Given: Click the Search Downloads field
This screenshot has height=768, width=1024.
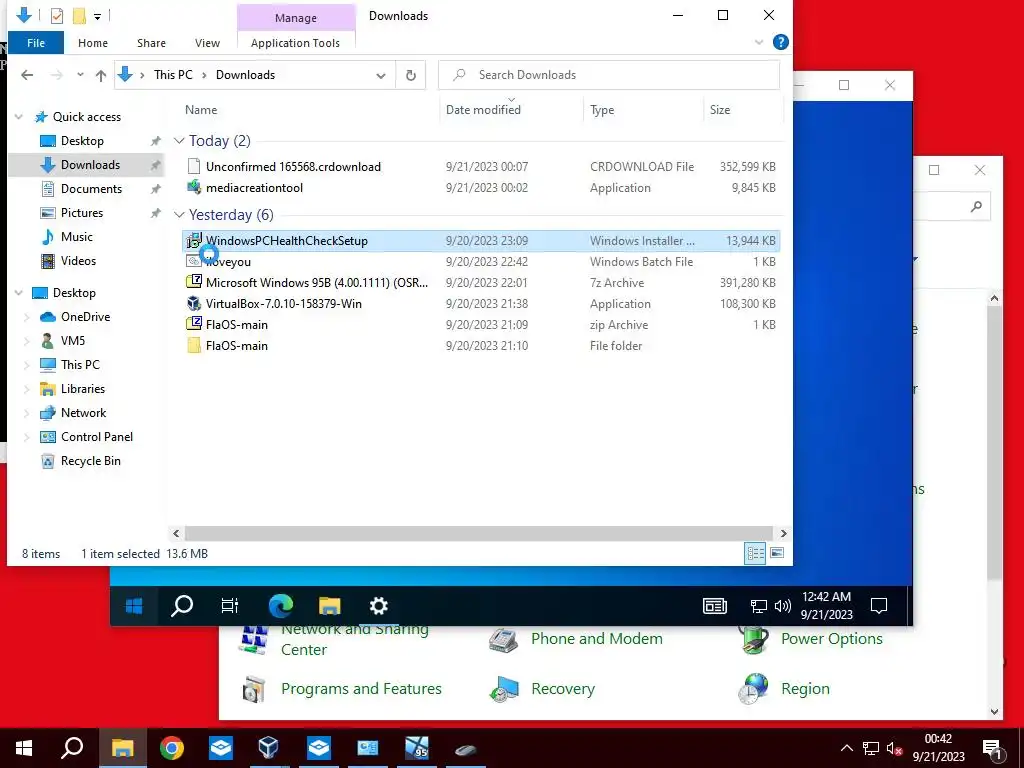Looking at the screenshot, I should tap(609, 74).
